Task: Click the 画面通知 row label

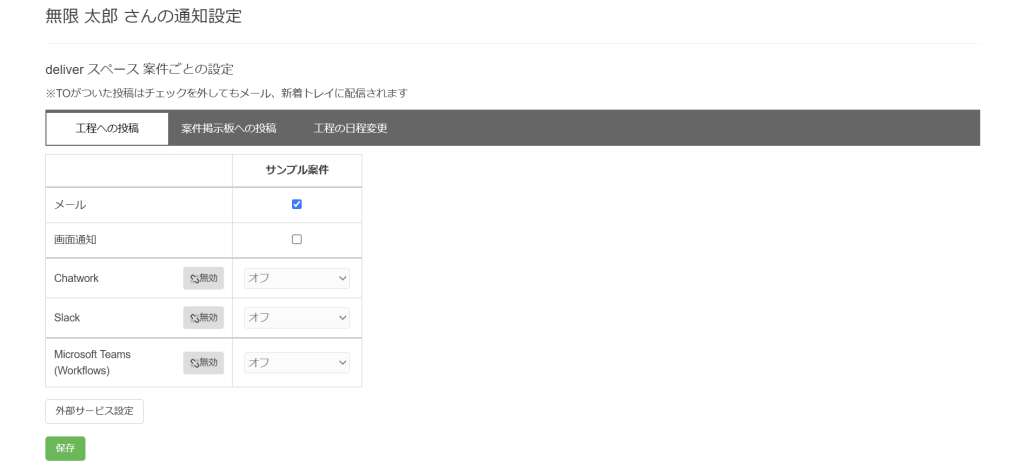Action: coord(75,240)
